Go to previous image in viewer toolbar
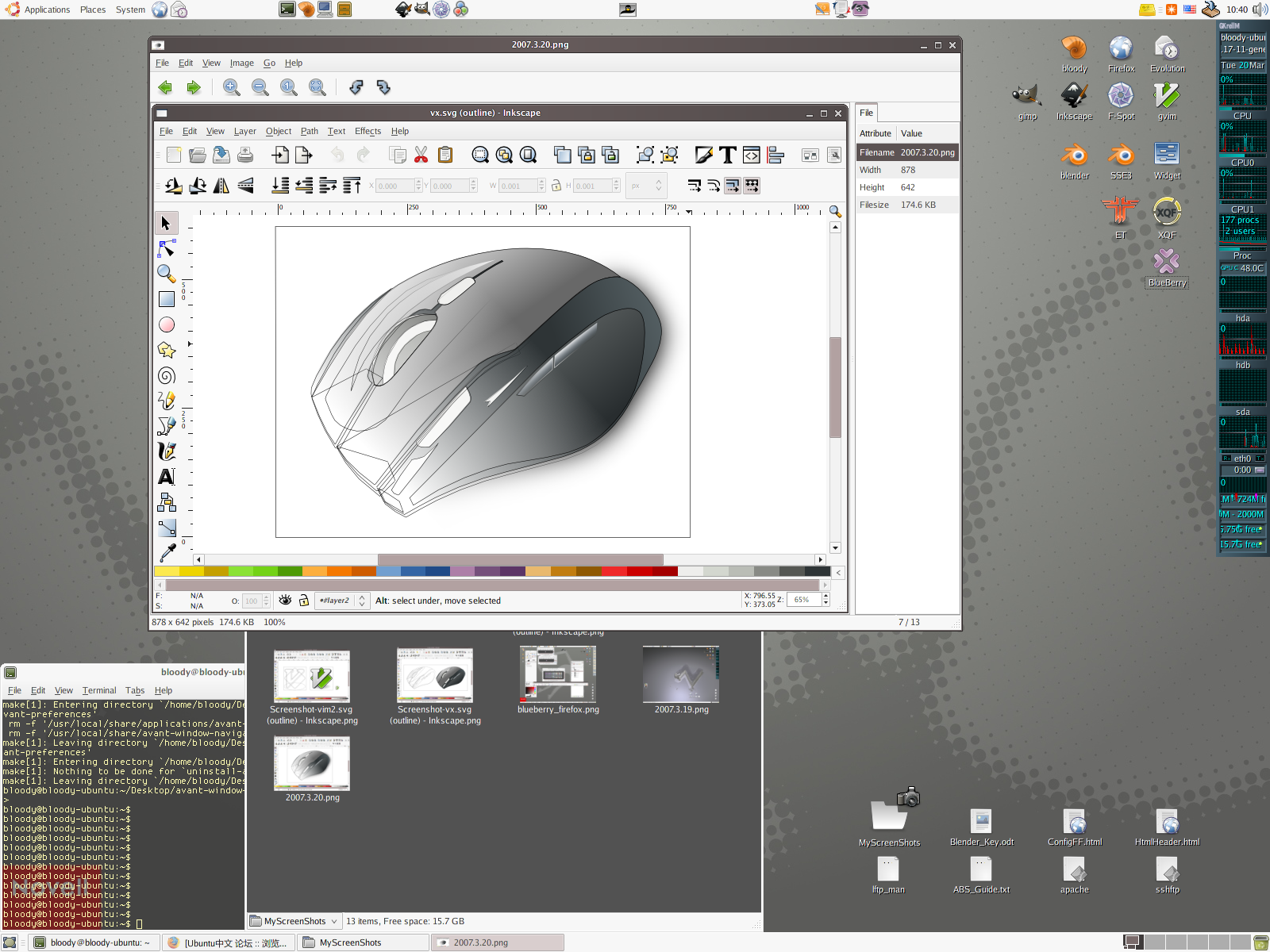 (x=165, y=87)
